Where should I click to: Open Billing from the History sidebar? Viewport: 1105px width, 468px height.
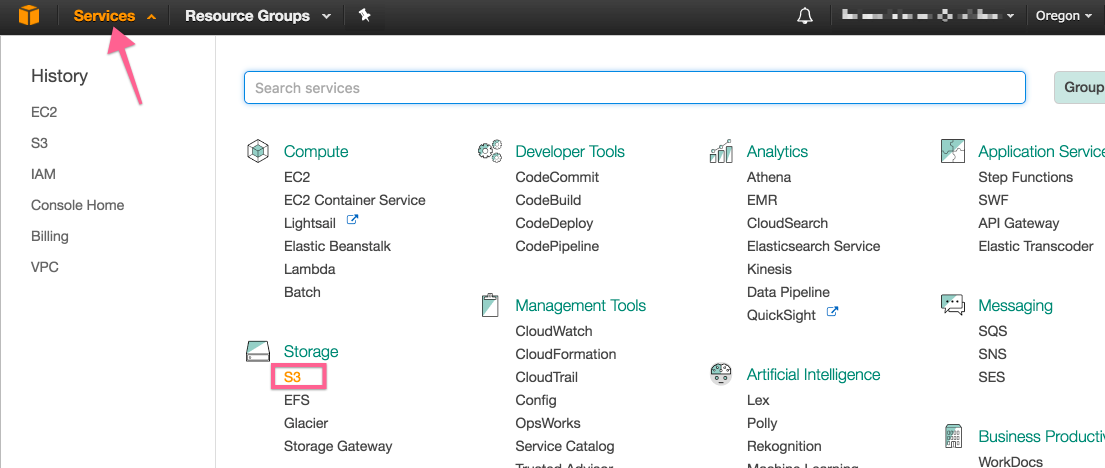point(50,236)
